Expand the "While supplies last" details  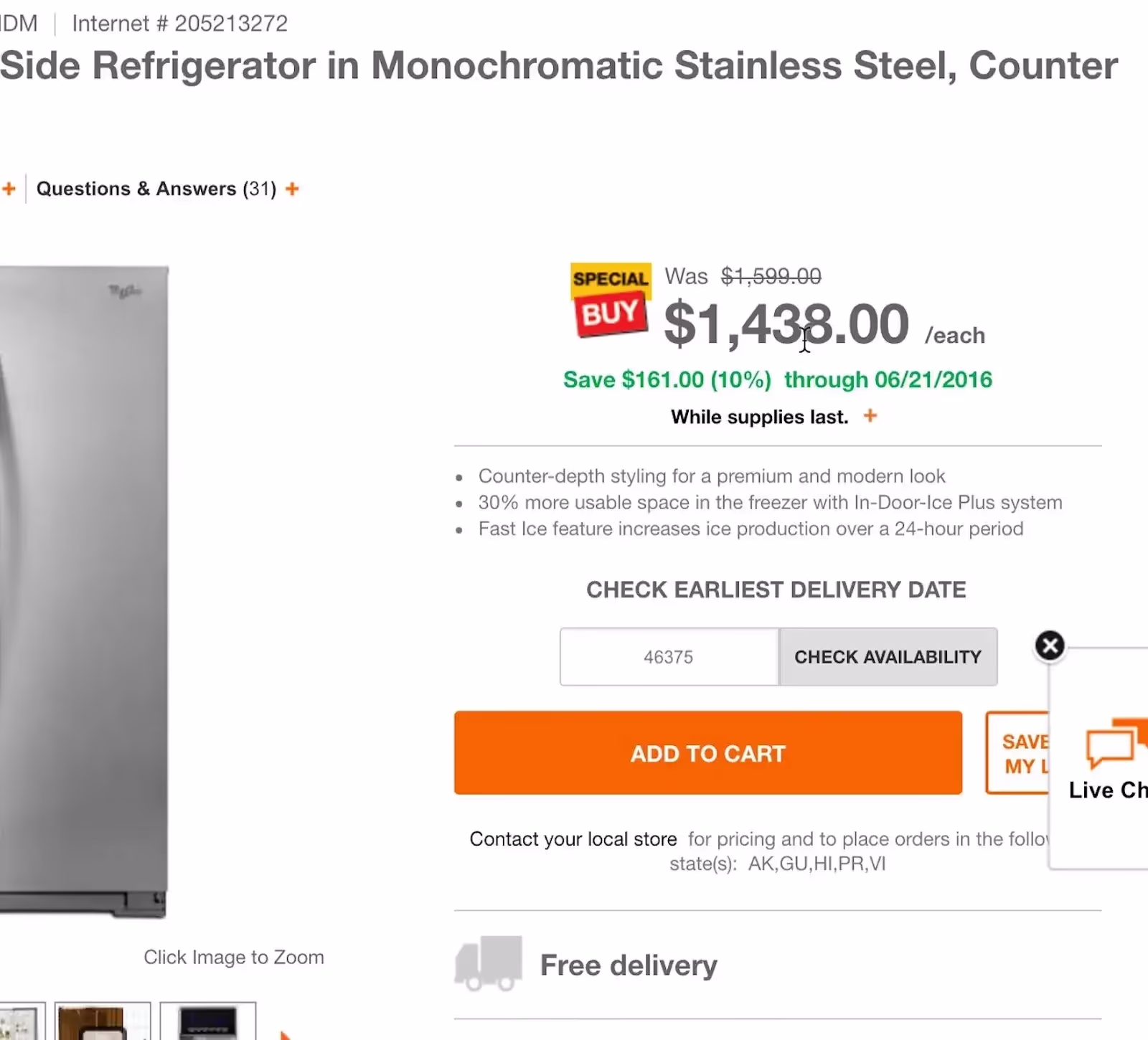tap(870, 416)
